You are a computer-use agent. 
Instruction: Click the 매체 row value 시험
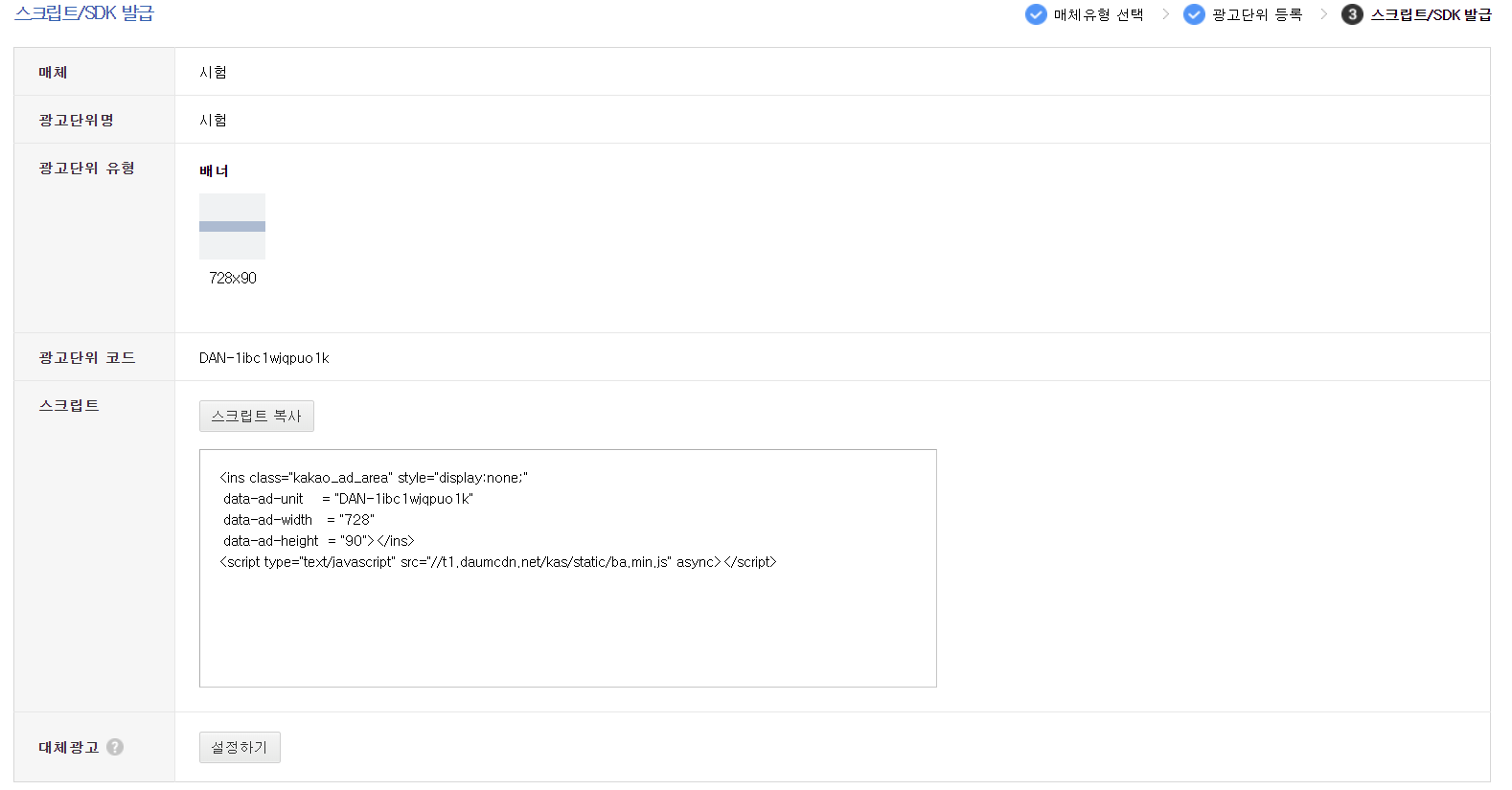tap(213, 72)
